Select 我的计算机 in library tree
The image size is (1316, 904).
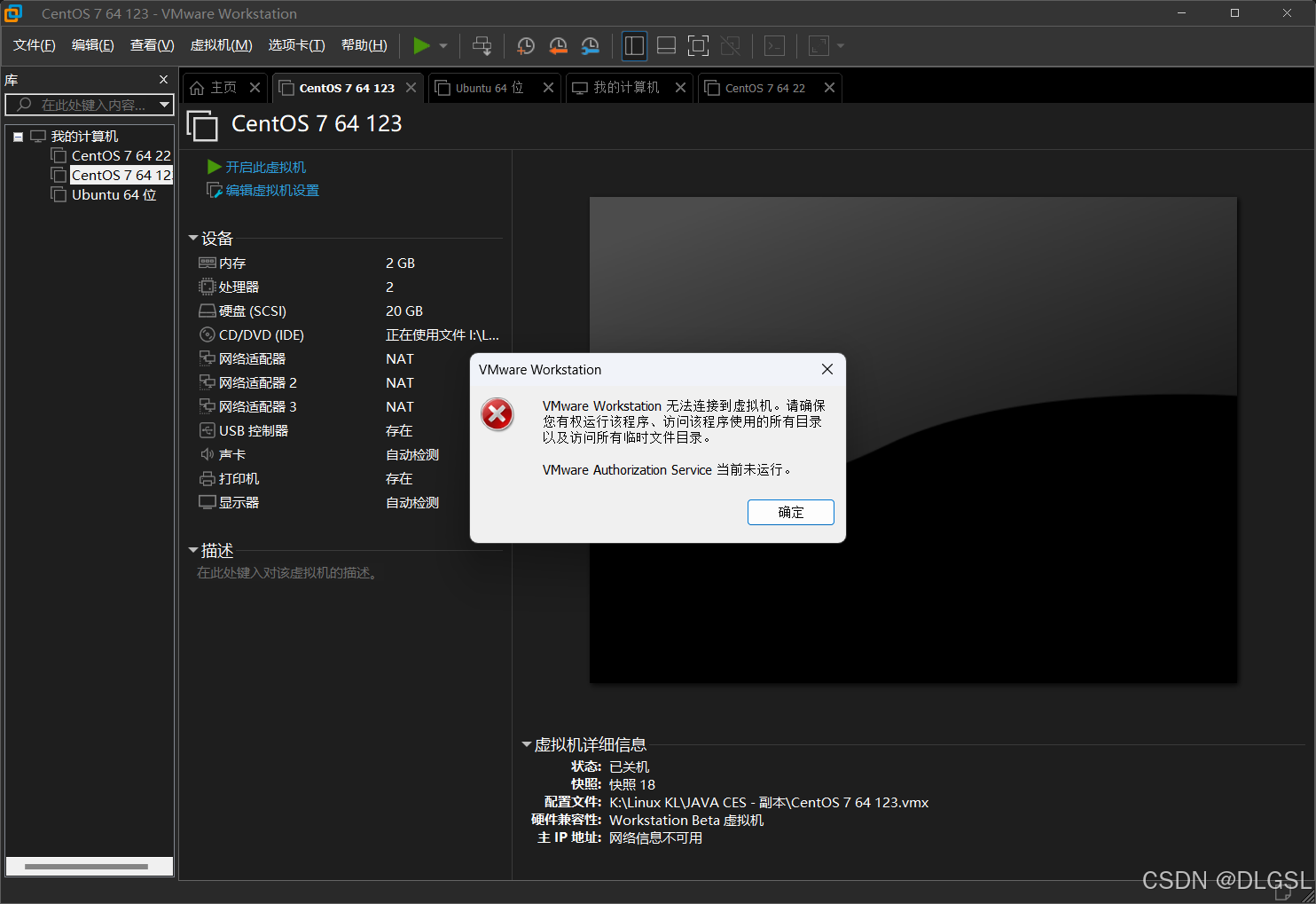click(x=74, y=137)
